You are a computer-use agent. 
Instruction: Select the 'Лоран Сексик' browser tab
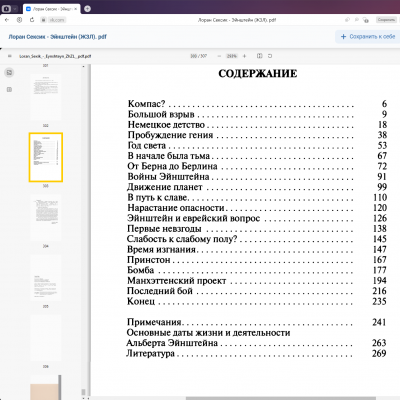[51, 9]
